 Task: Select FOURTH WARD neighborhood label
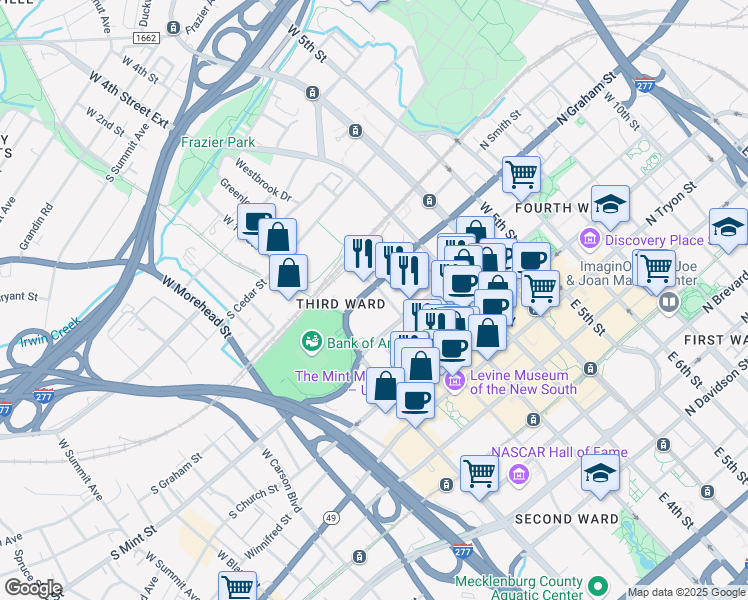pos(552,208)
